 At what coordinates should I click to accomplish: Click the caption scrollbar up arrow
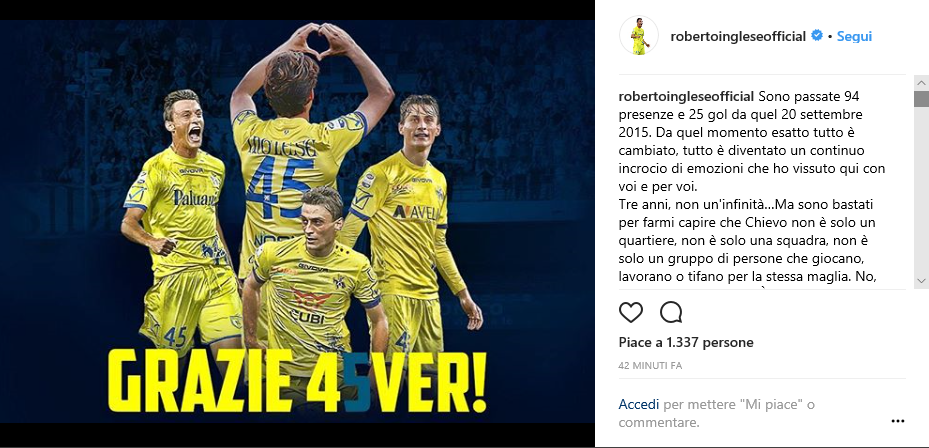click(x=921, y=82)
